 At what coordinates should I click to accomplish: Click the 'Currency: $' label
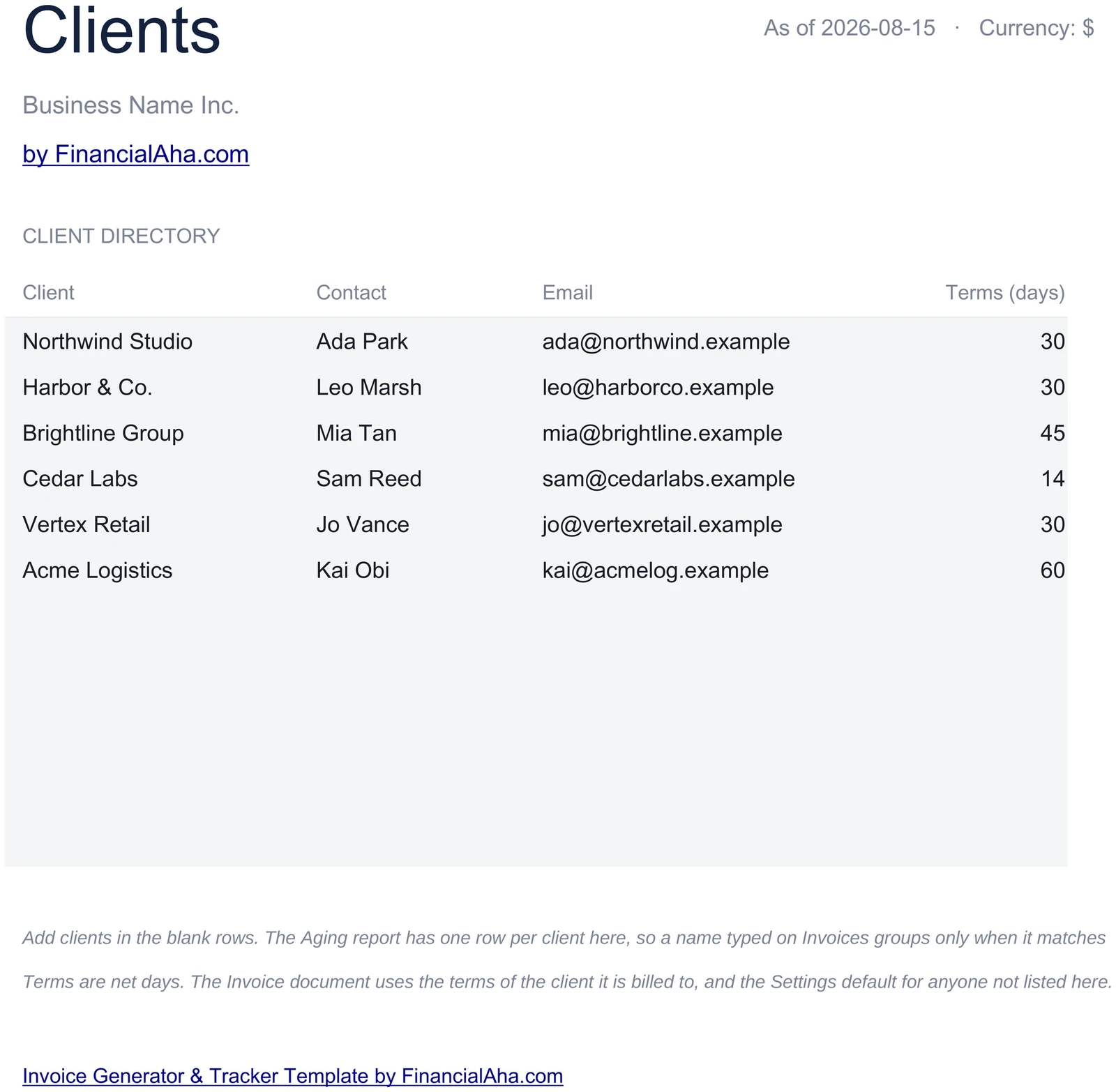click(1036, 28)
